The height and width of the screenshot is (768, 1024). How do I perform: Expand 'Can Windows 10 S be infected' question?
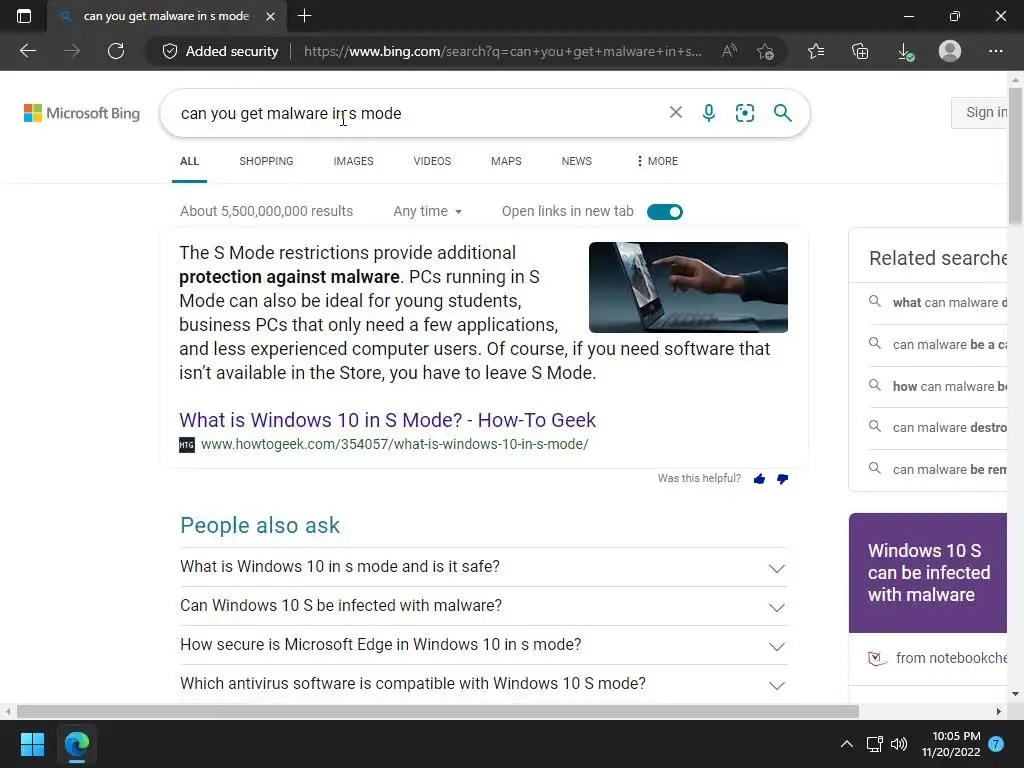pyautogui.click(x=483, y=606)
